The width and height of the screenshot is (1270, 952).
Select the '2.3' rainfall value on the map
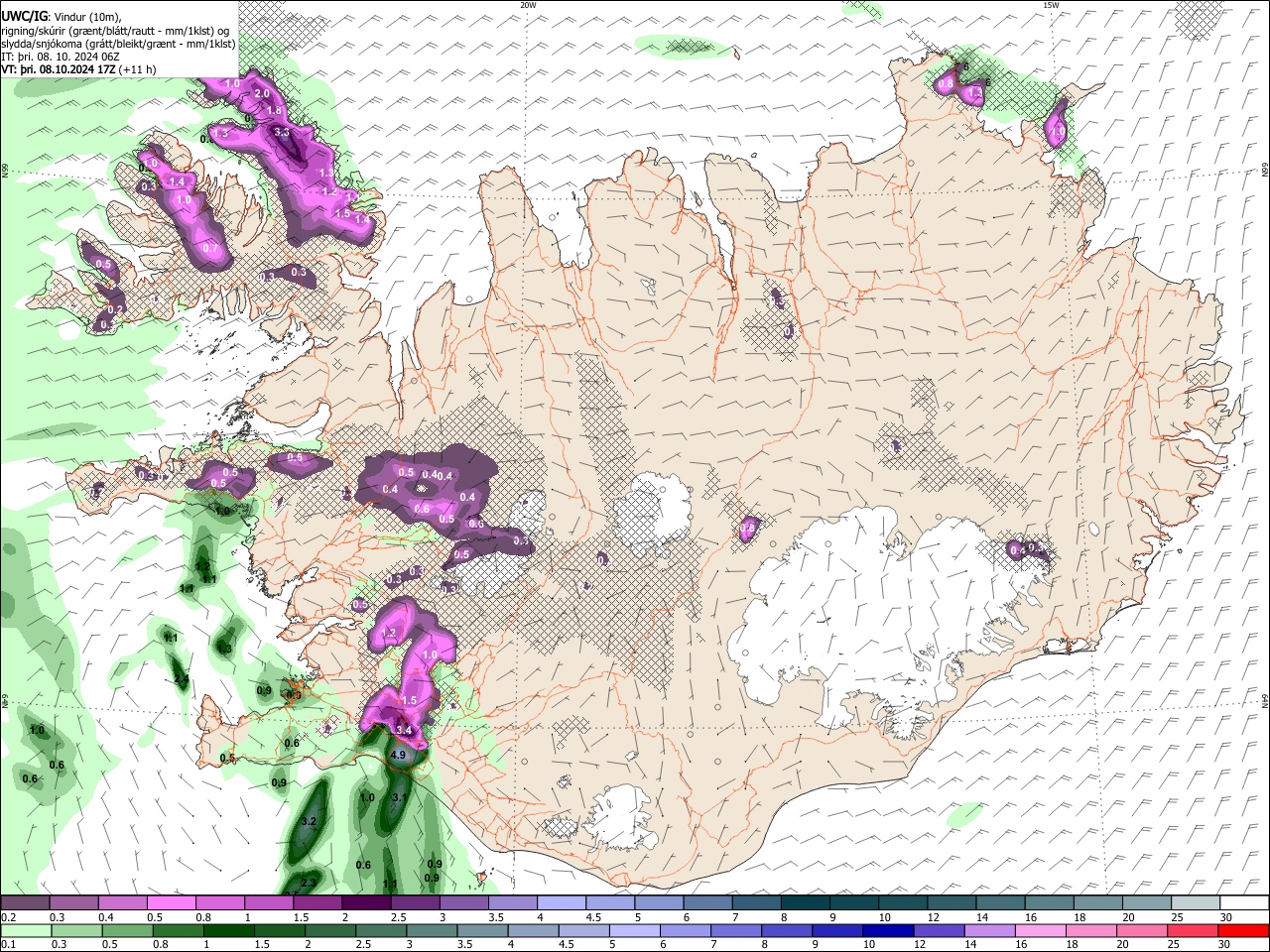tap(309, 883)
